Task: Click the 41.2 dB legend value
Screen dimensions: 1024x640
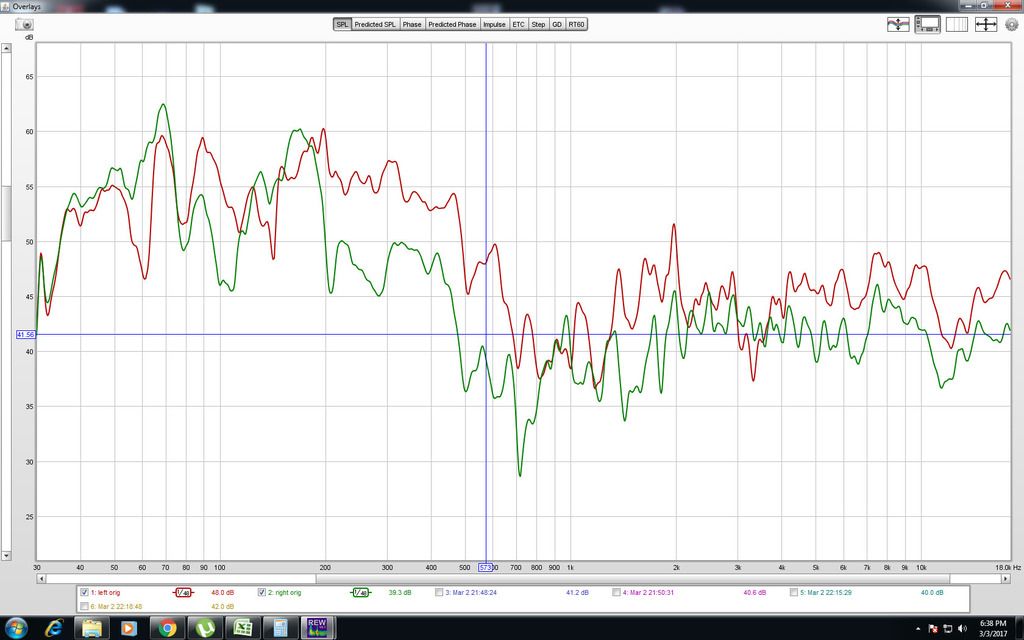Action: coord(577,593)
